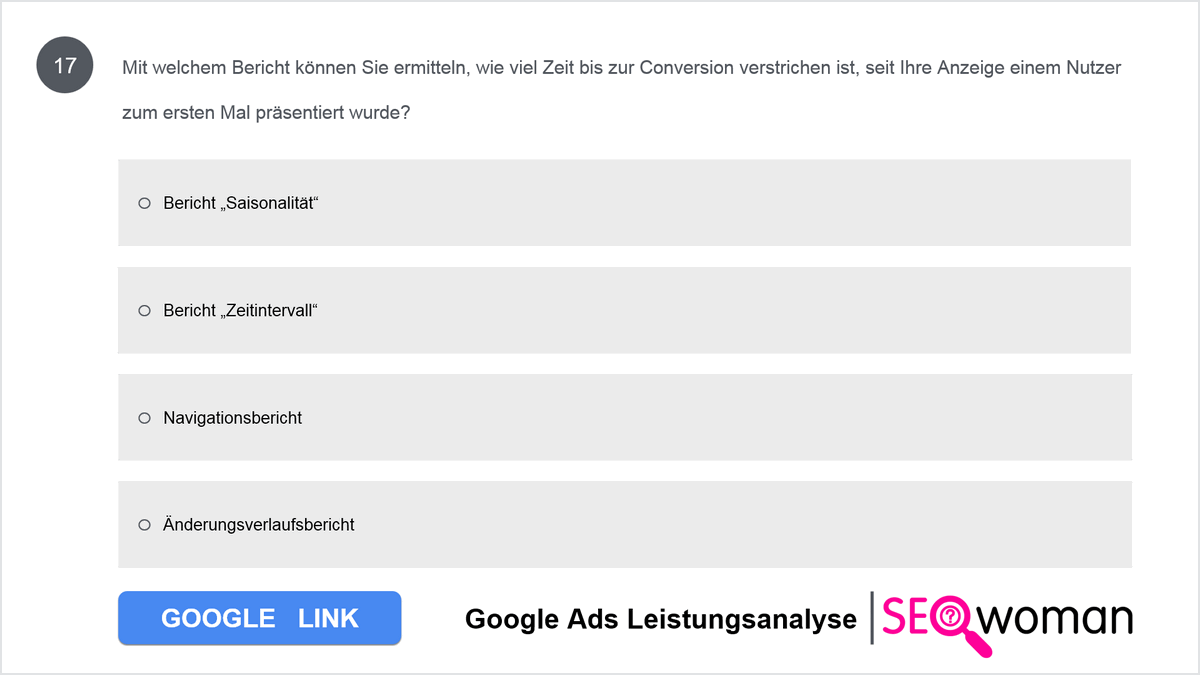Screen dimensions: 1200x675
Task: Choose the Bericht „Zeitintervall“ radio option
Action: 144,311
